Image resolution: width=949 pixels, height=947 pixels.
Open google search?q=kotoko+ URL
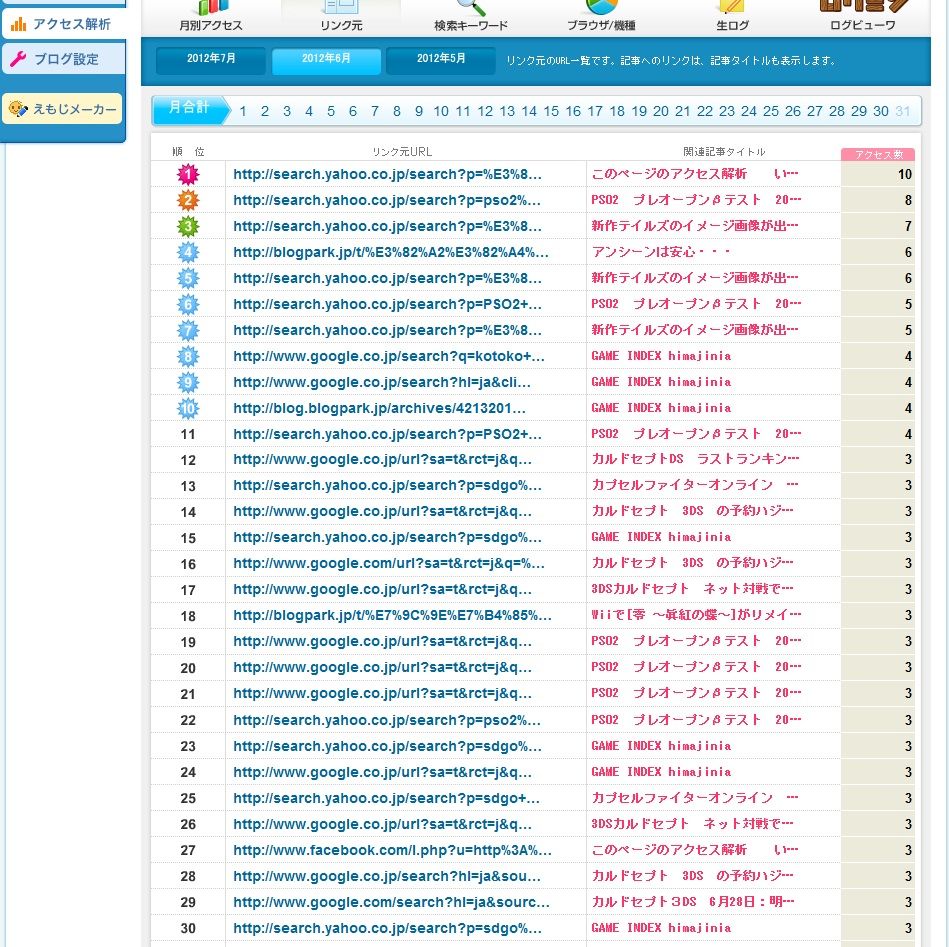[389, 356]
